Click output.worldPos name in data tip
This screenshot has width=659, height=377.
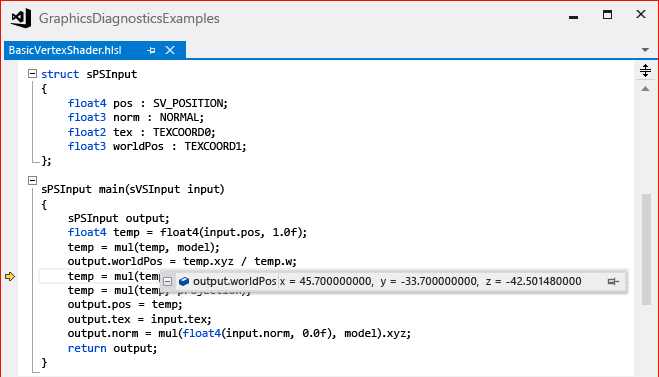pos(235,281)
